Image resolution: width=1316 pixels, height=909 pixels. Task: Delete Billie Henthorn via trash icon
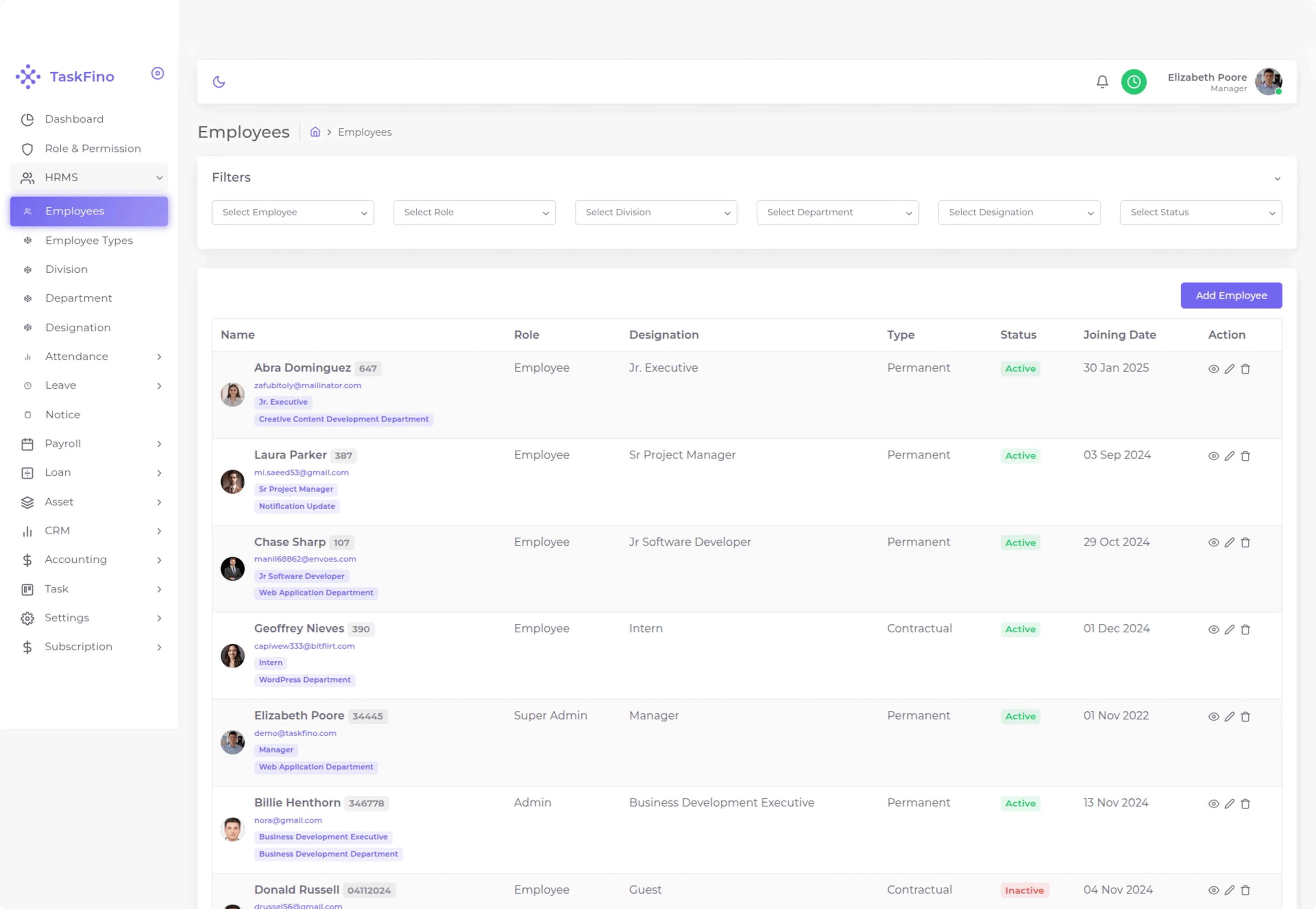pyautogui.click(x=1245, y=804)
